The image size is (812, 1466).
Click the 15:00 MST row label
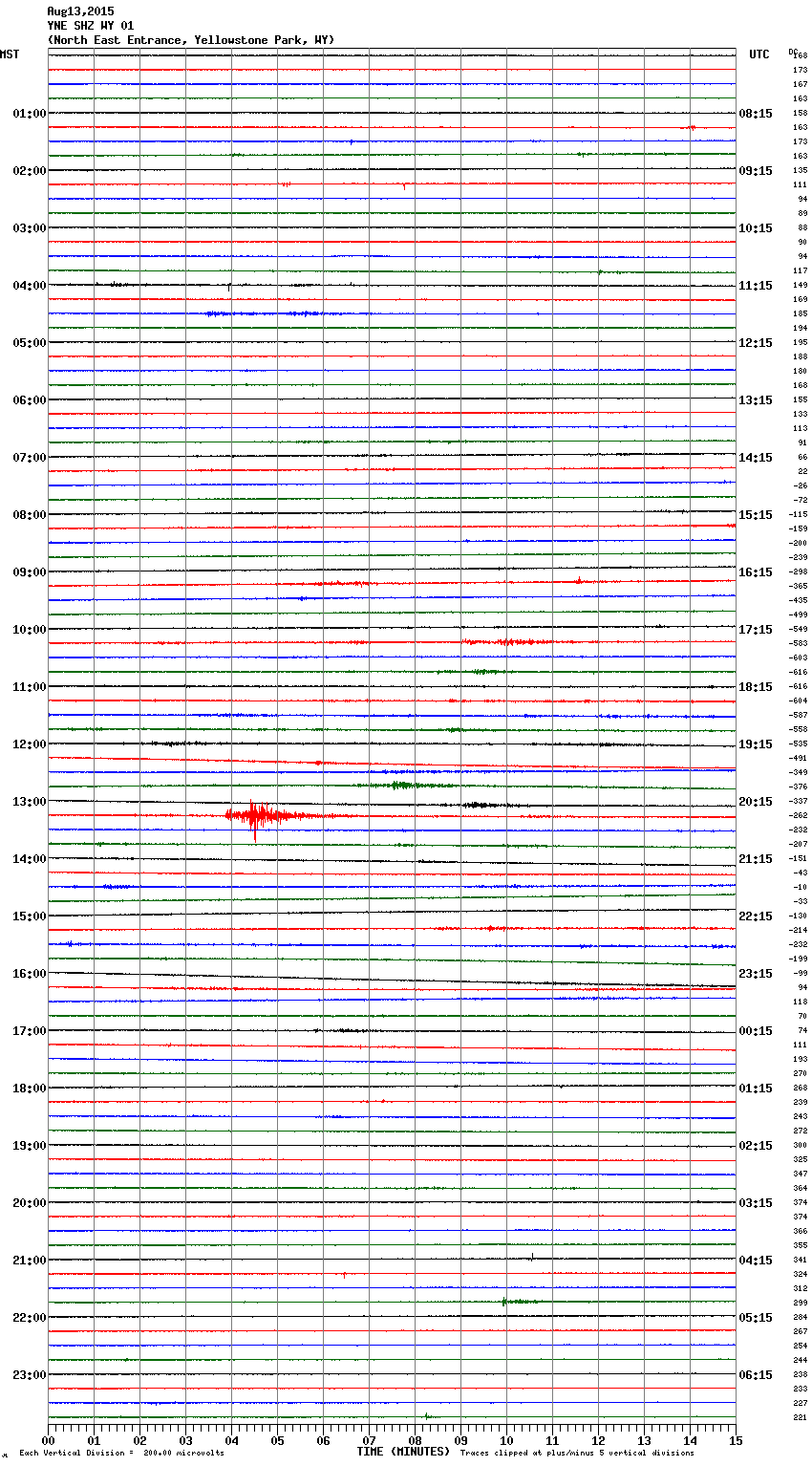tap(30, 916)
